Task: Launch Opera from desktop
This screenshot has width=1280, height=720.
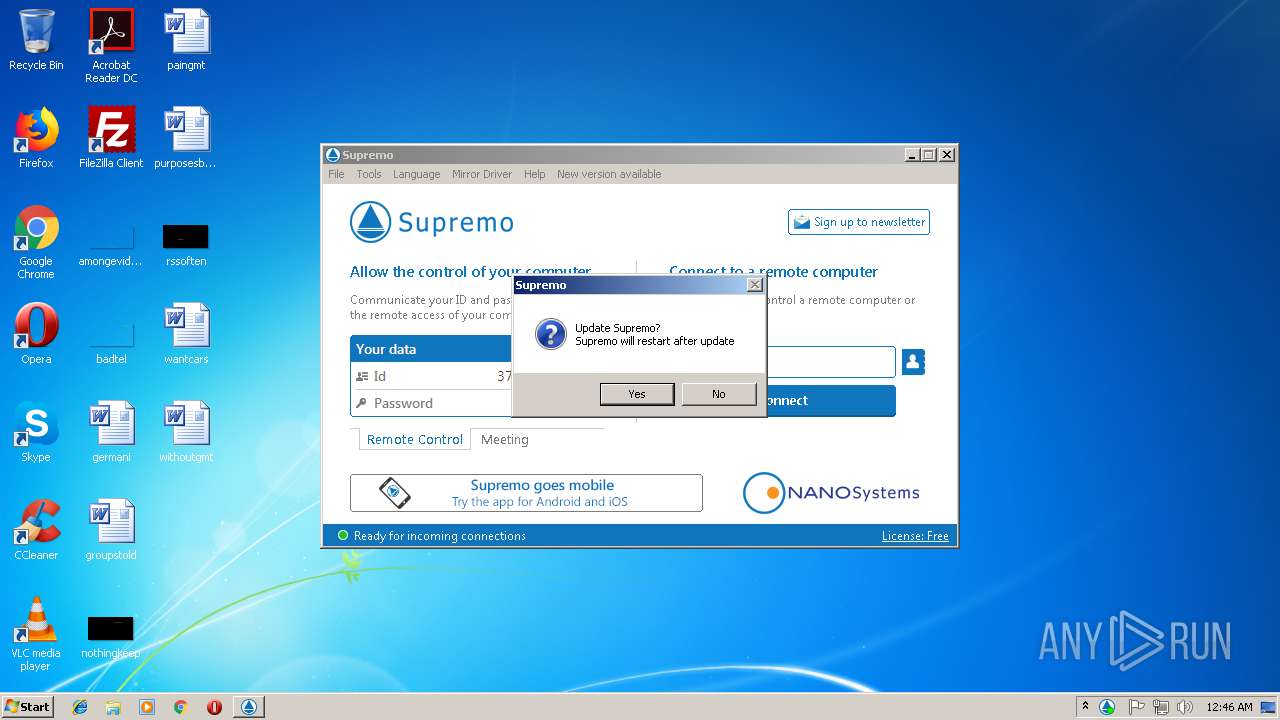Action: point(36,334)
